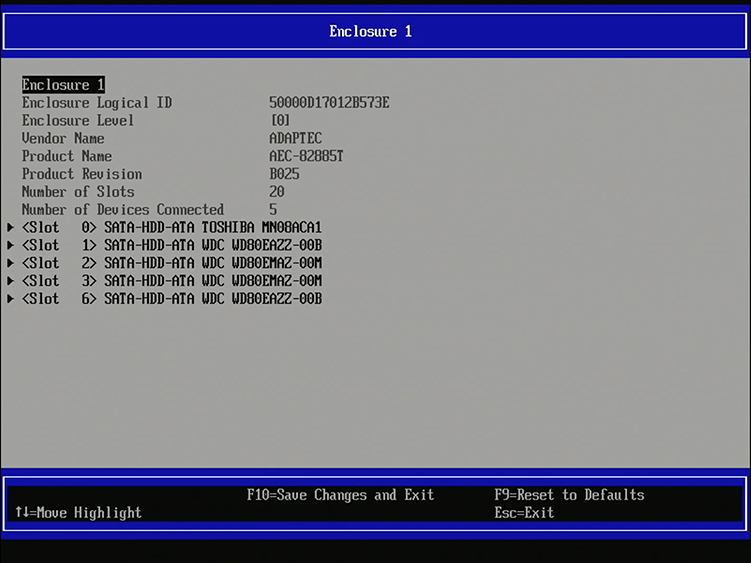Click revision value B025
Screen dimensions: 751x563
point(284,174)
